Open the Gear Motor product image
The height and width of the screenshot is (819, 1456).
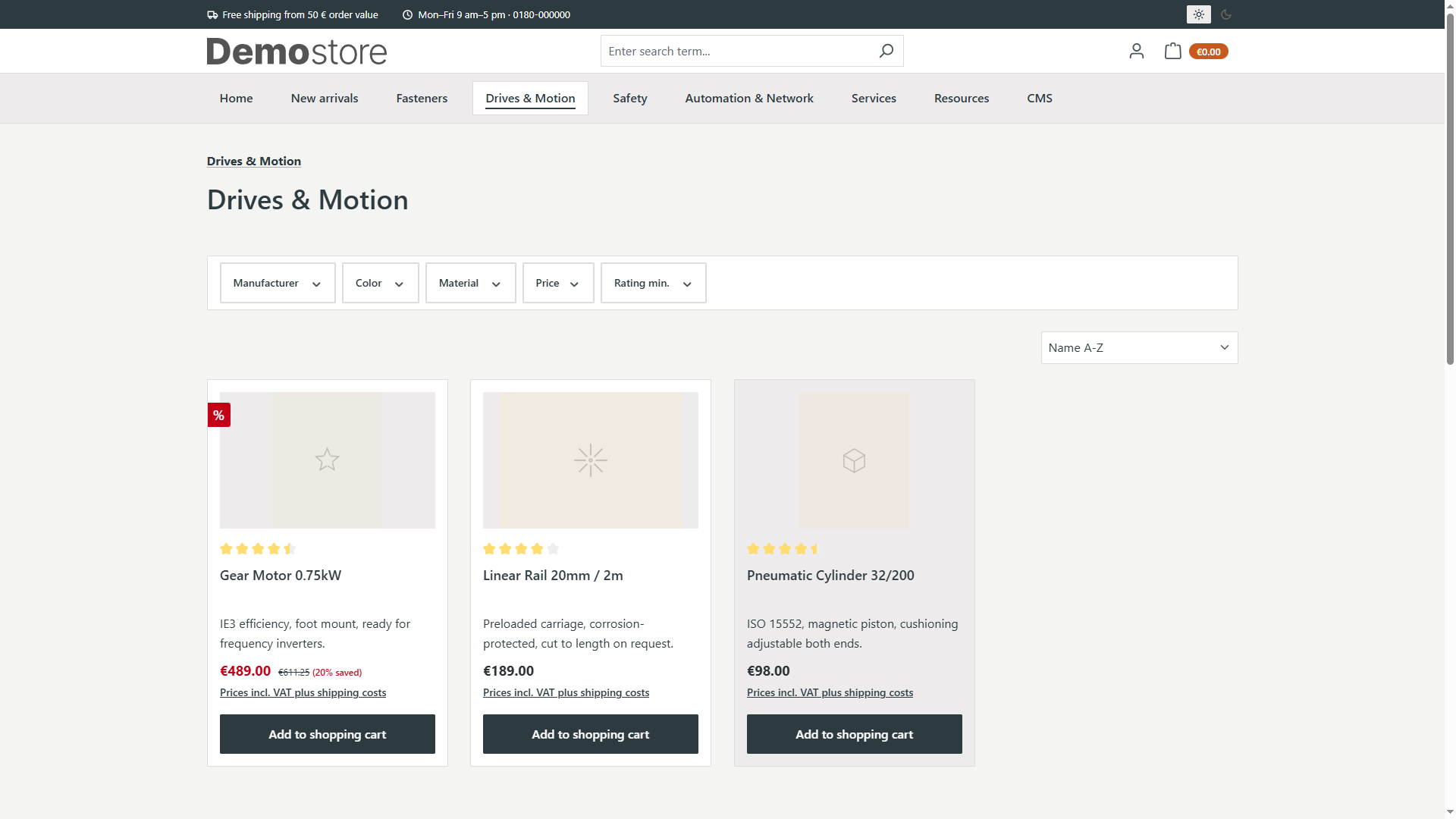pyautogui.click(x=328, y=460)
